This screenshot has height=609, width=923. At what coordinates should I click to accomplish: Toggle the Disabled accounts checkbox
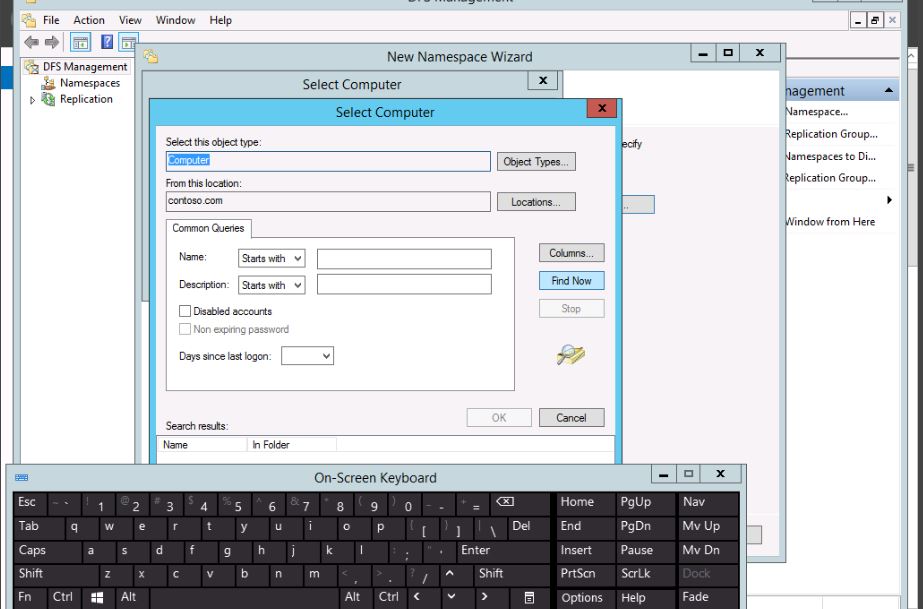[x=185, y=311]
